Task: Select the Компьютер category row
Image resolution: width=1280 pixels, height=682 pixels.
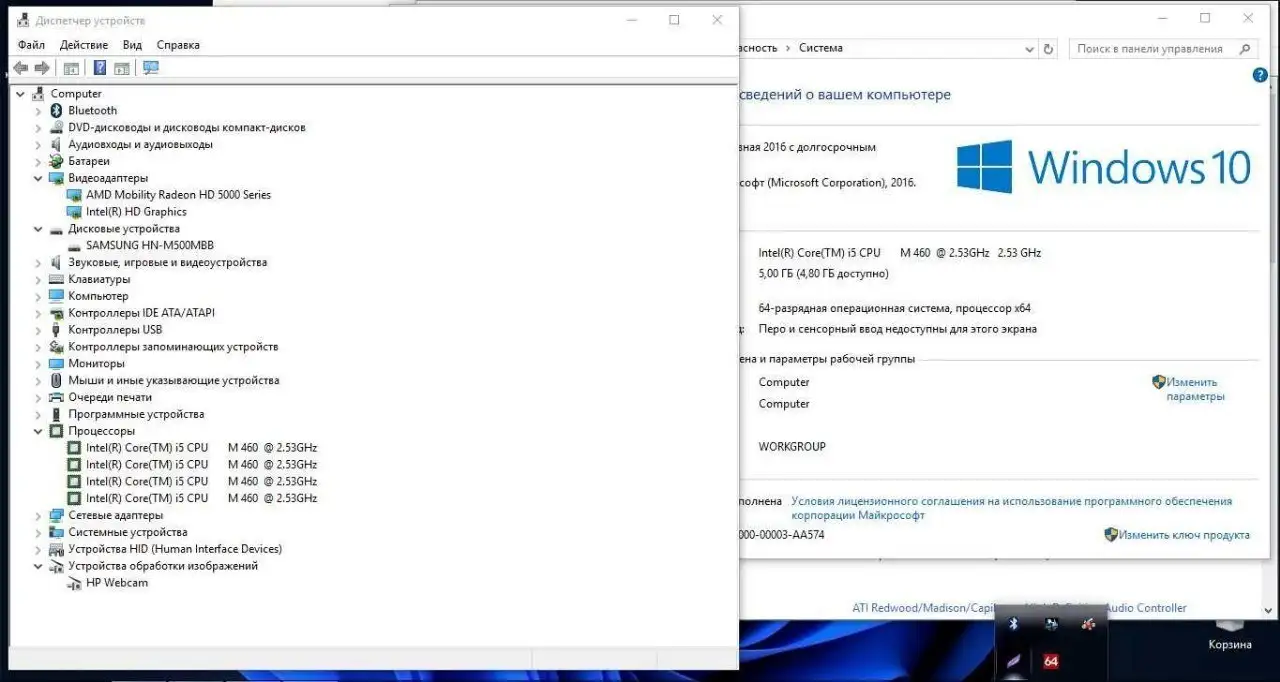Action: [x=98, y=296]
